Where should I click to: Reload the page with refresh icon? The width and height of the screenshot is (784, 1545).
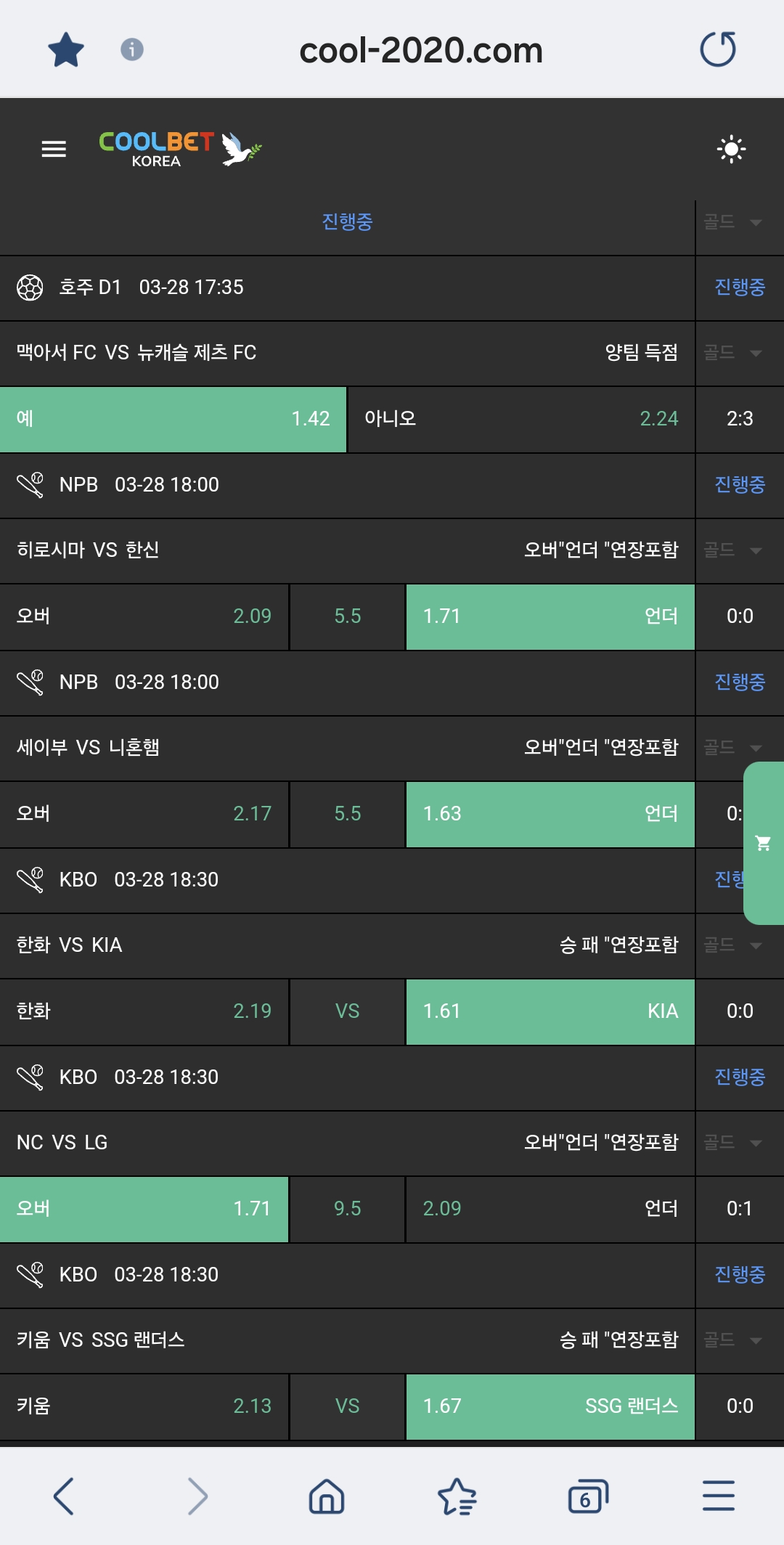pos(718,50)
